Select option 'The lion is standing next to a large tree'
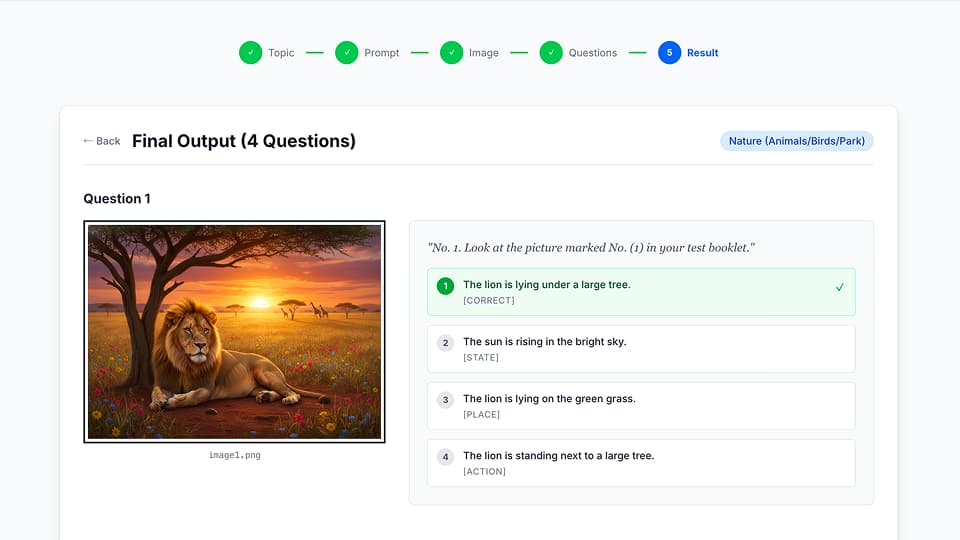 [x=558, y=456]
